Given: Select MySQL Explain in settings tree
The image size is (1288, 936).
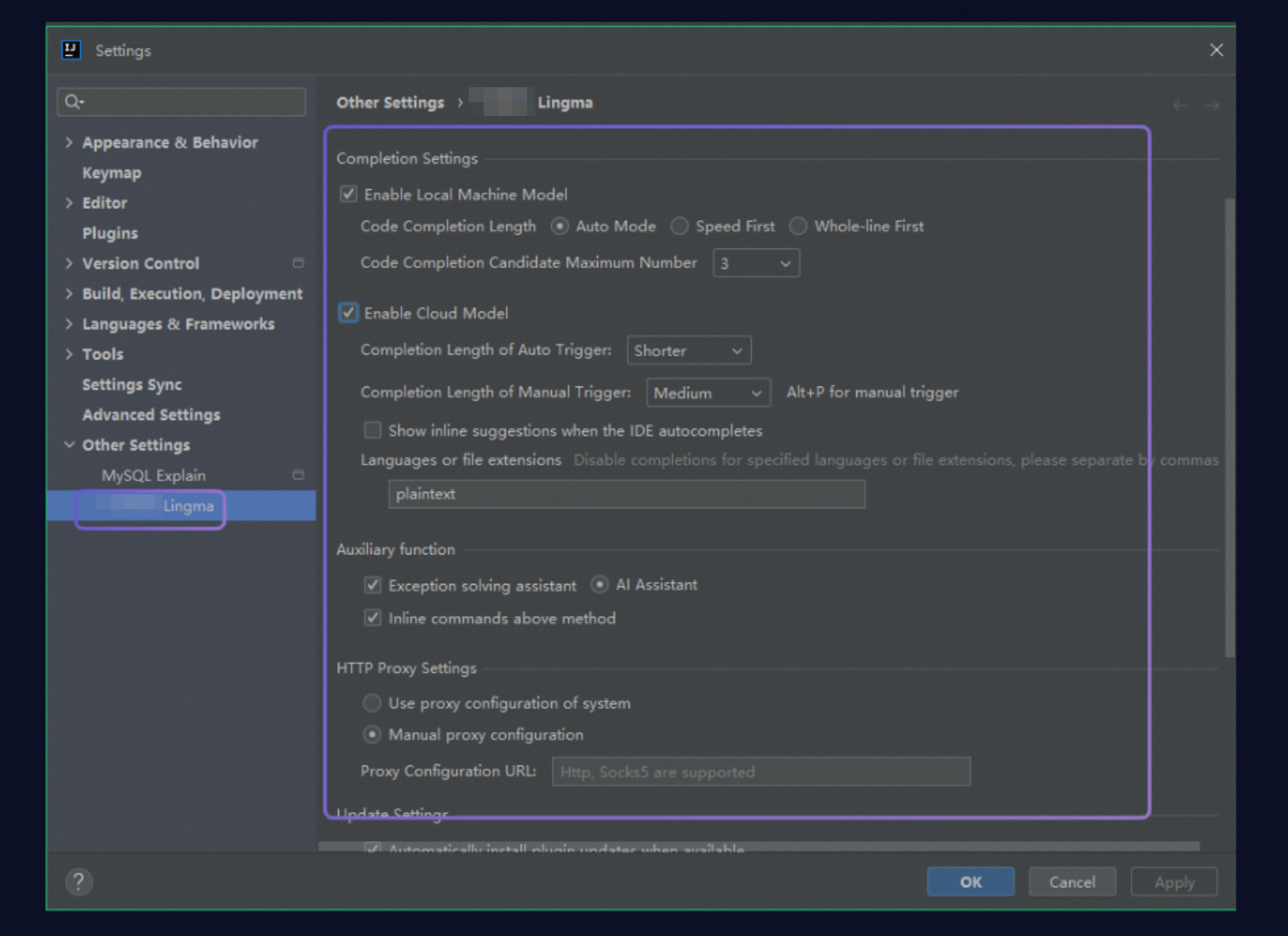Looking at the screenshot, I should 154,475.
